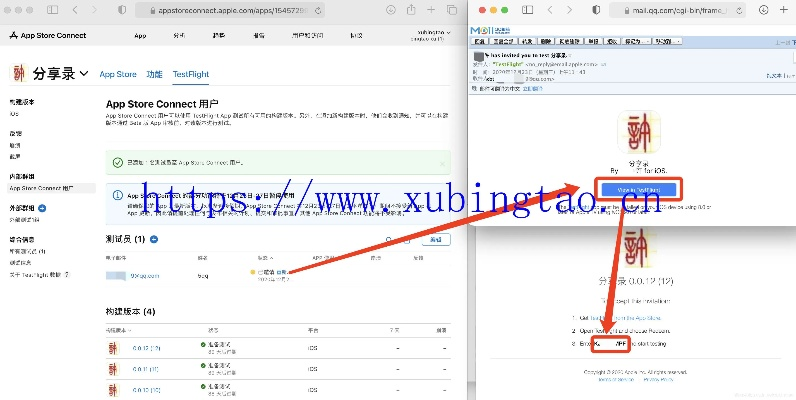796x400 pixels.
Task: Dismiss the green success banner
Action: [442, 163]
